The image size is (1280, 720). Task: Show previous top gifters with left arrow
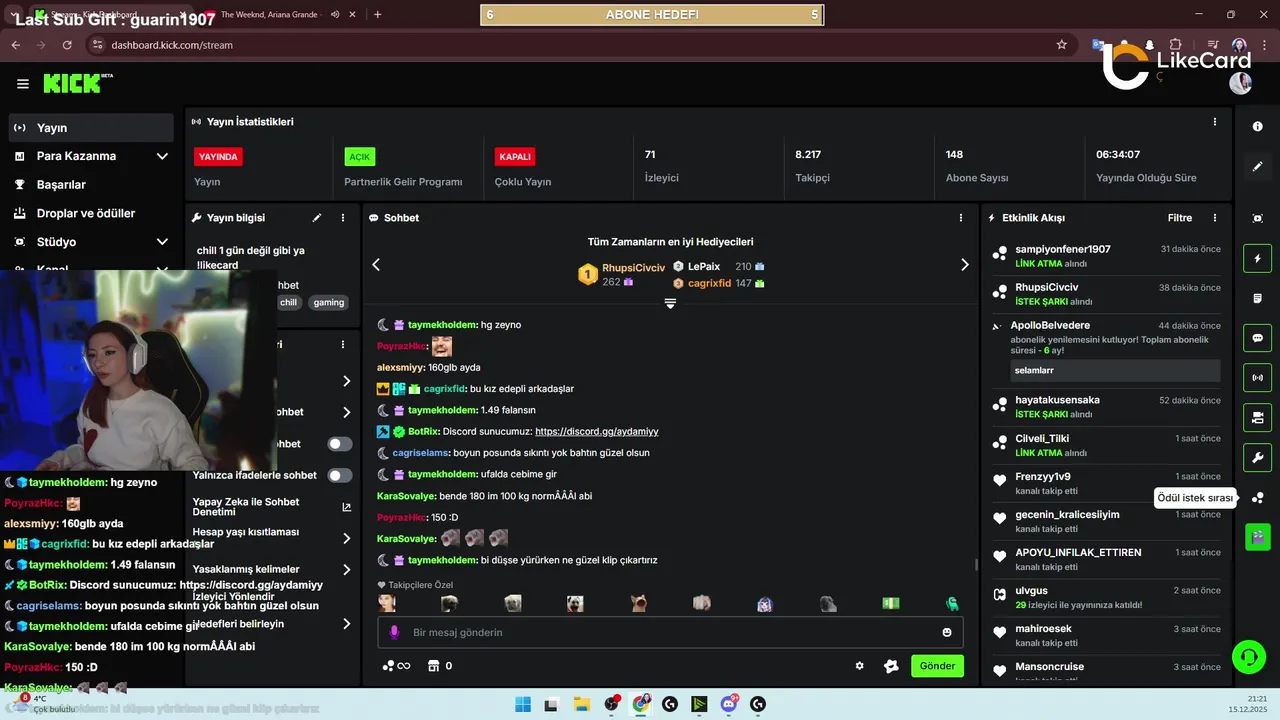pyautogui.click(x=376, y=265)
